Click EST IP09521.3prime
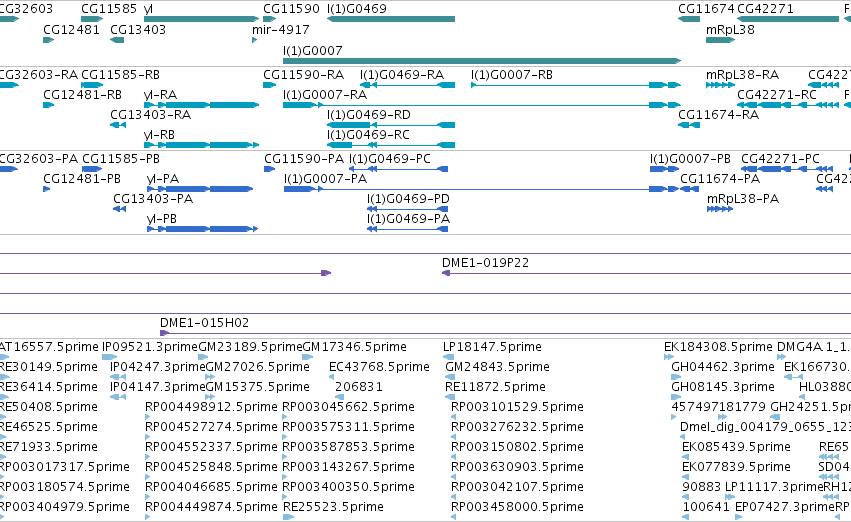Image resolution: width=851 pixels, height=522 pixels. click(110, 357)
